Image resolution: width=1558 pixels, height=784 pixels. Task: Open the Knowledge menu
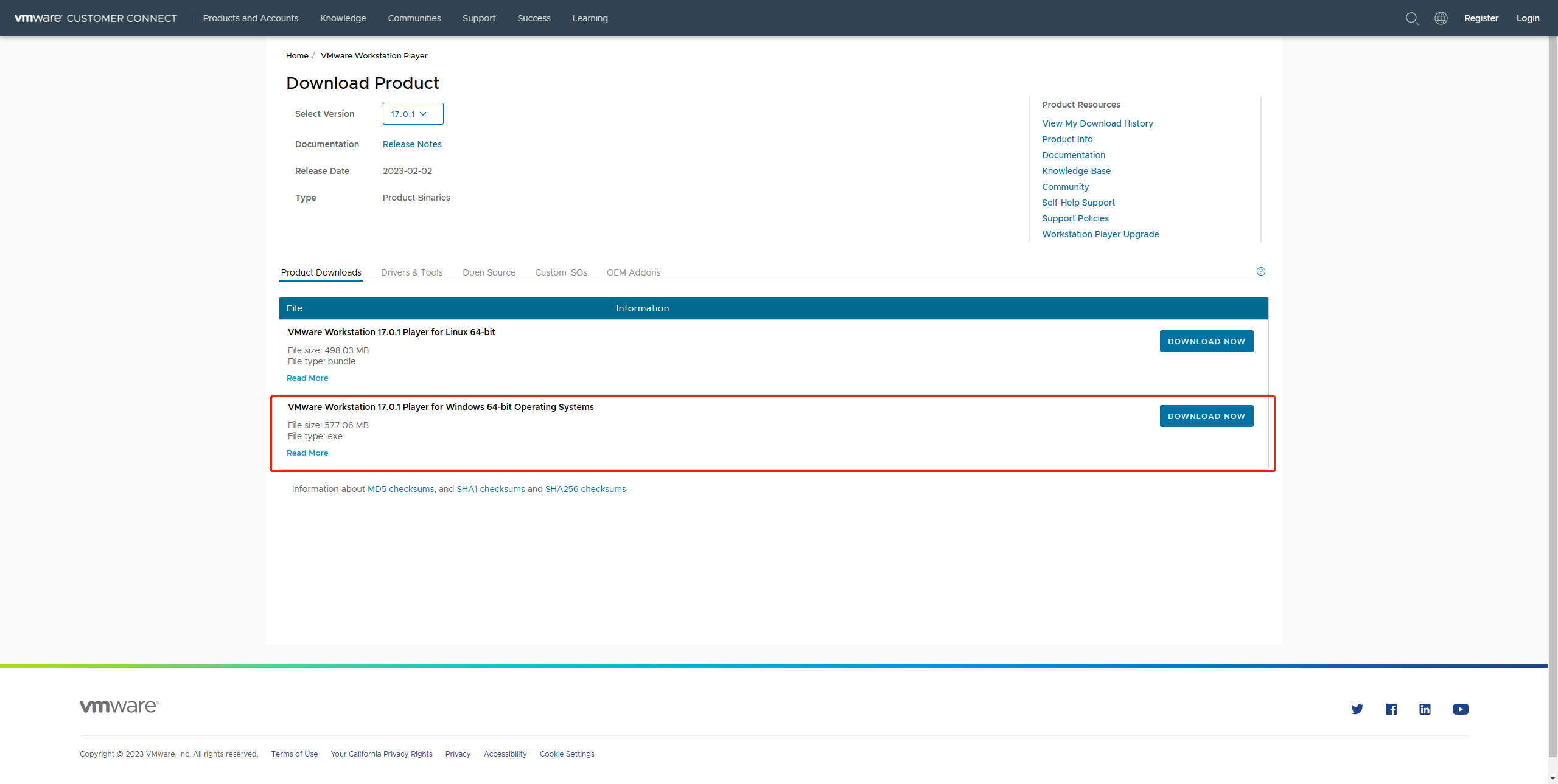(x=343, y=18)
